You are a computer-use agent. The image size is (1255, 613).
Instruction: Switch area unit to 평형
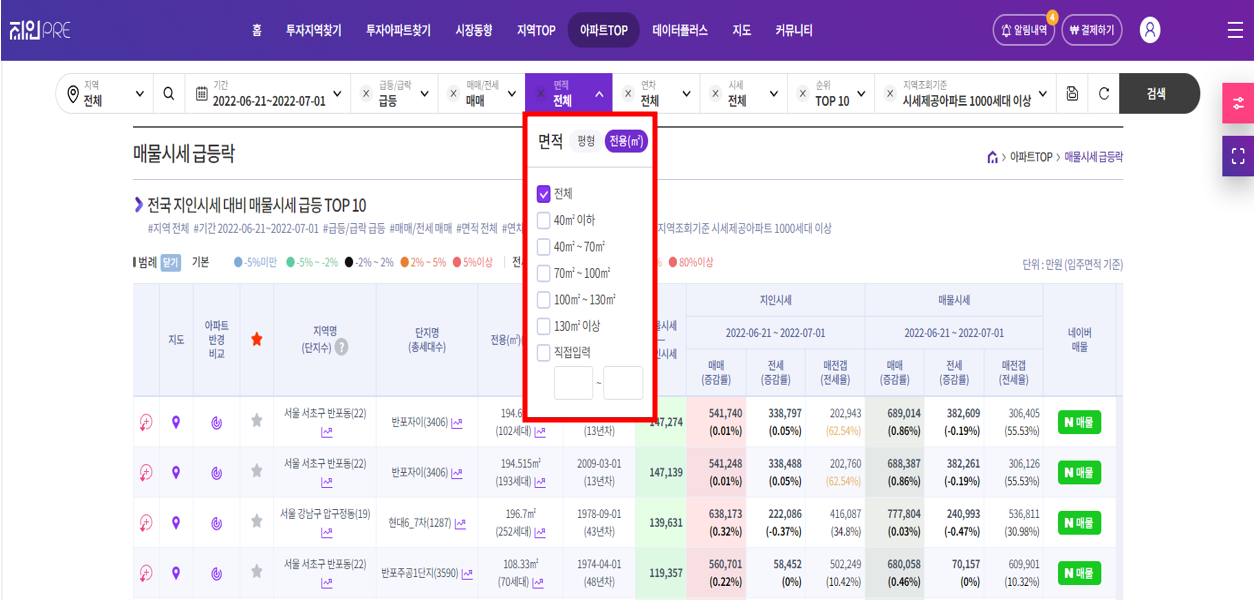point(585,142)
